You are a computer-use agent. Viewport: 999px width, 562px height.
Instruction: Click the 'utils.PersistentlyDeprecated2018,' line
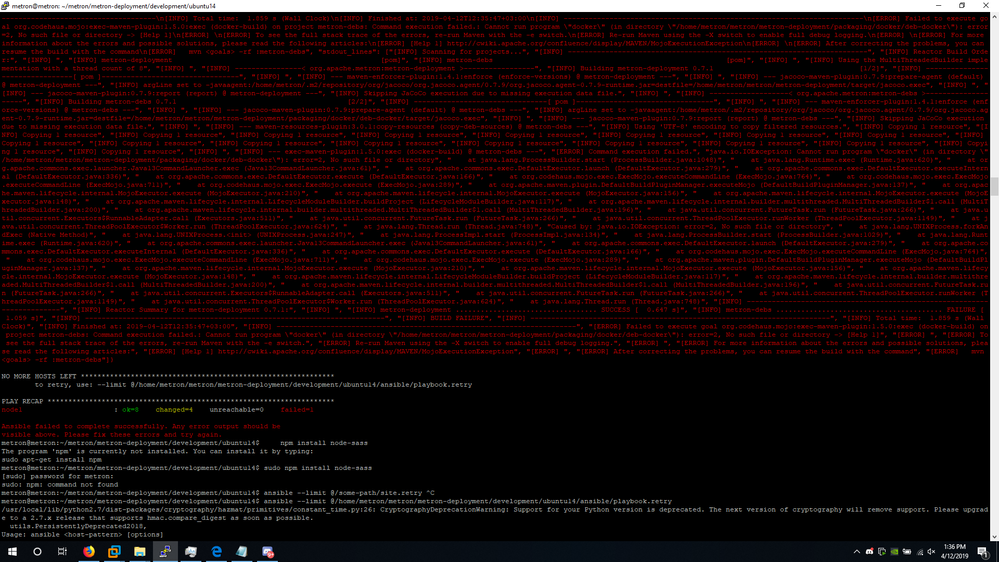tap(78, 526)
